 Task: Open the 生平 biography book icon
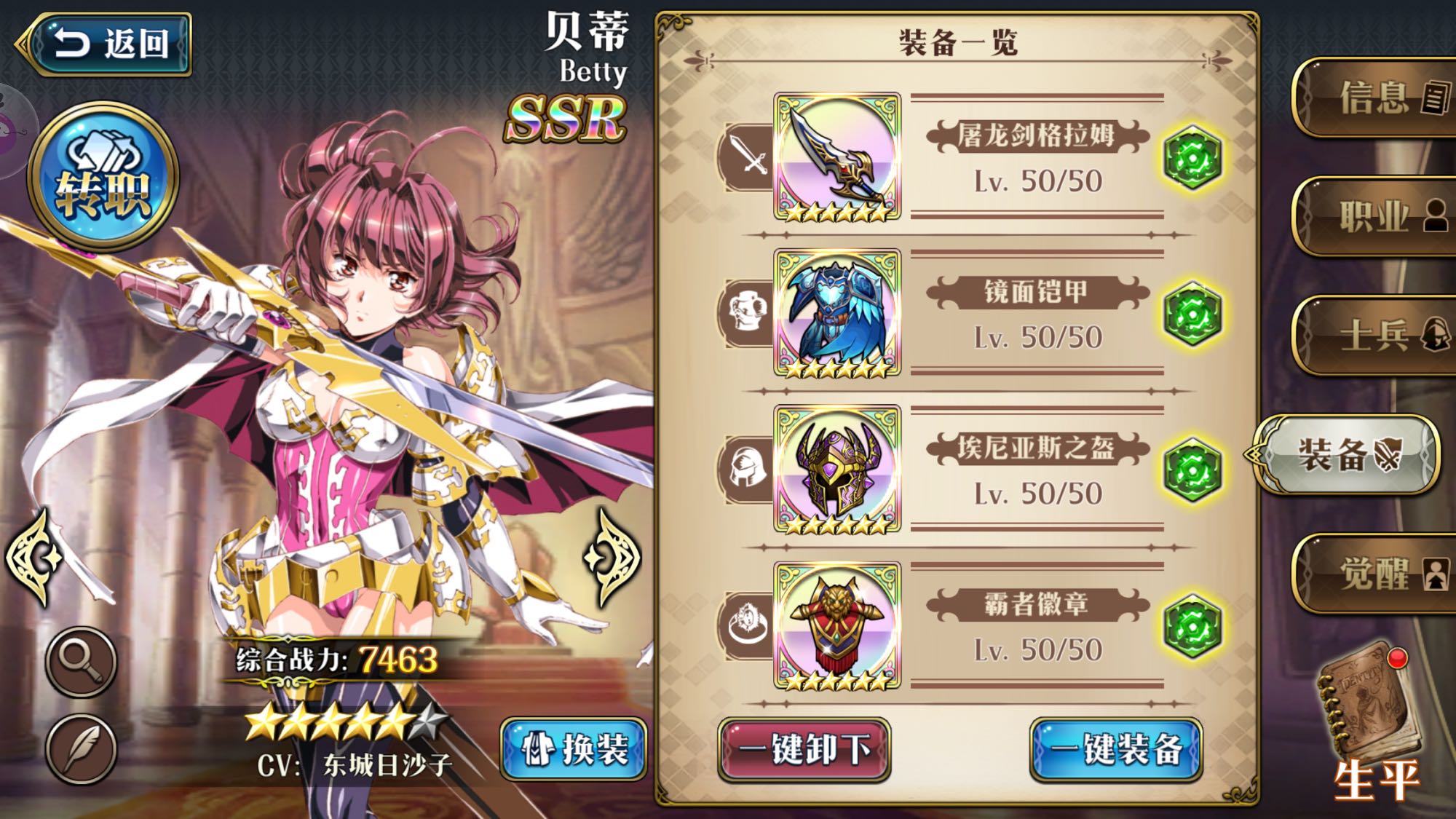tap(1370, 721)
